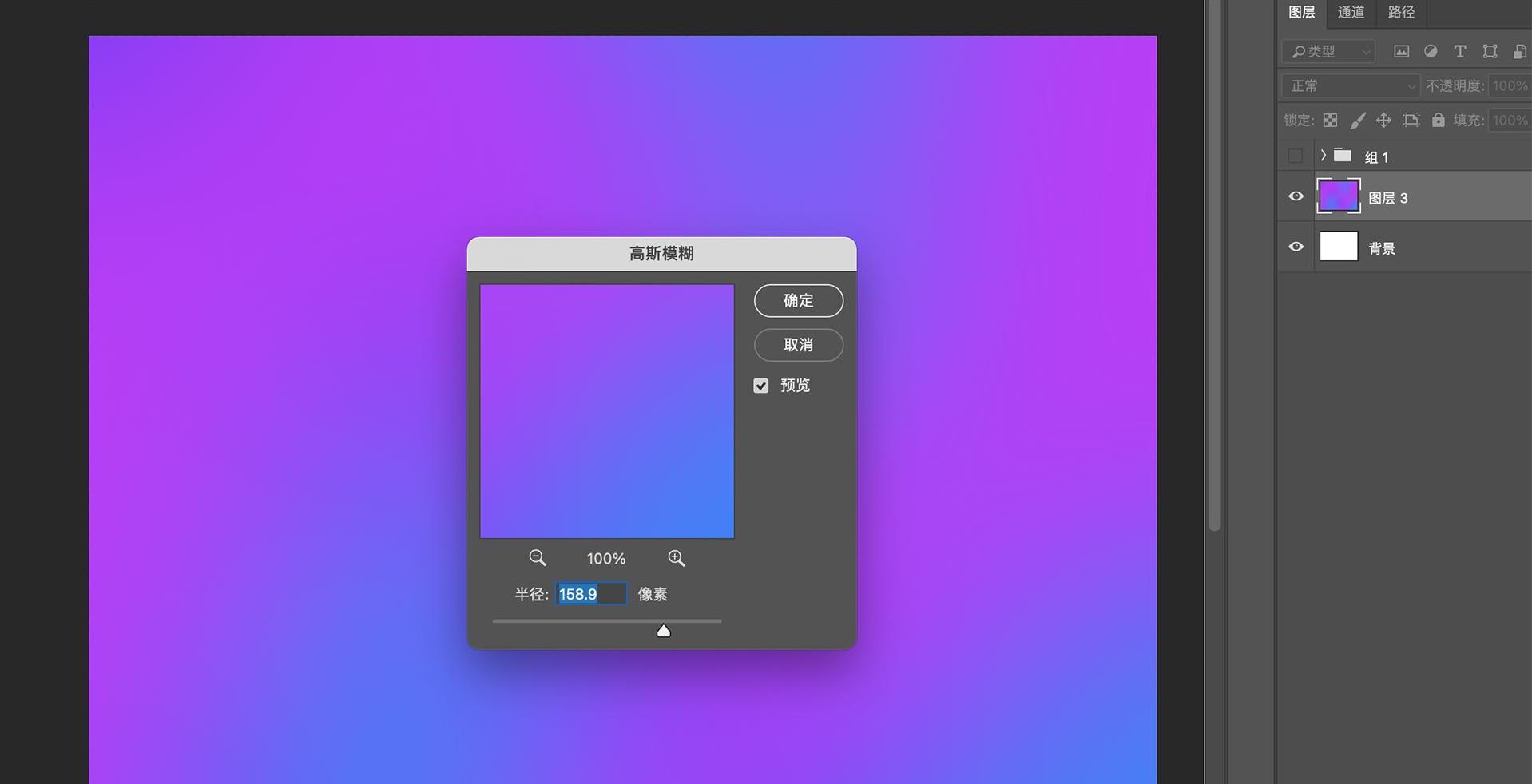Lock all with the padlock icon
Screen dimensions: 1532x784
[x=1438, y=121]
